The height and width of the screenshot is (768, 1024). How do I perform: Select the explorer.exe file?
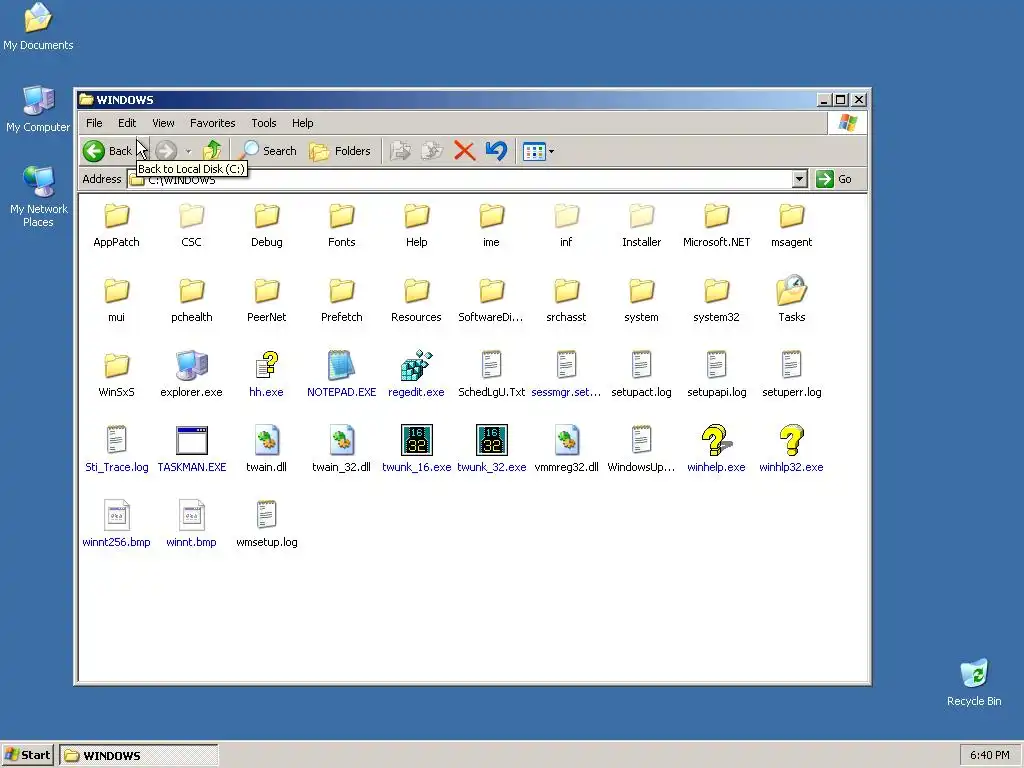point(191,376)
